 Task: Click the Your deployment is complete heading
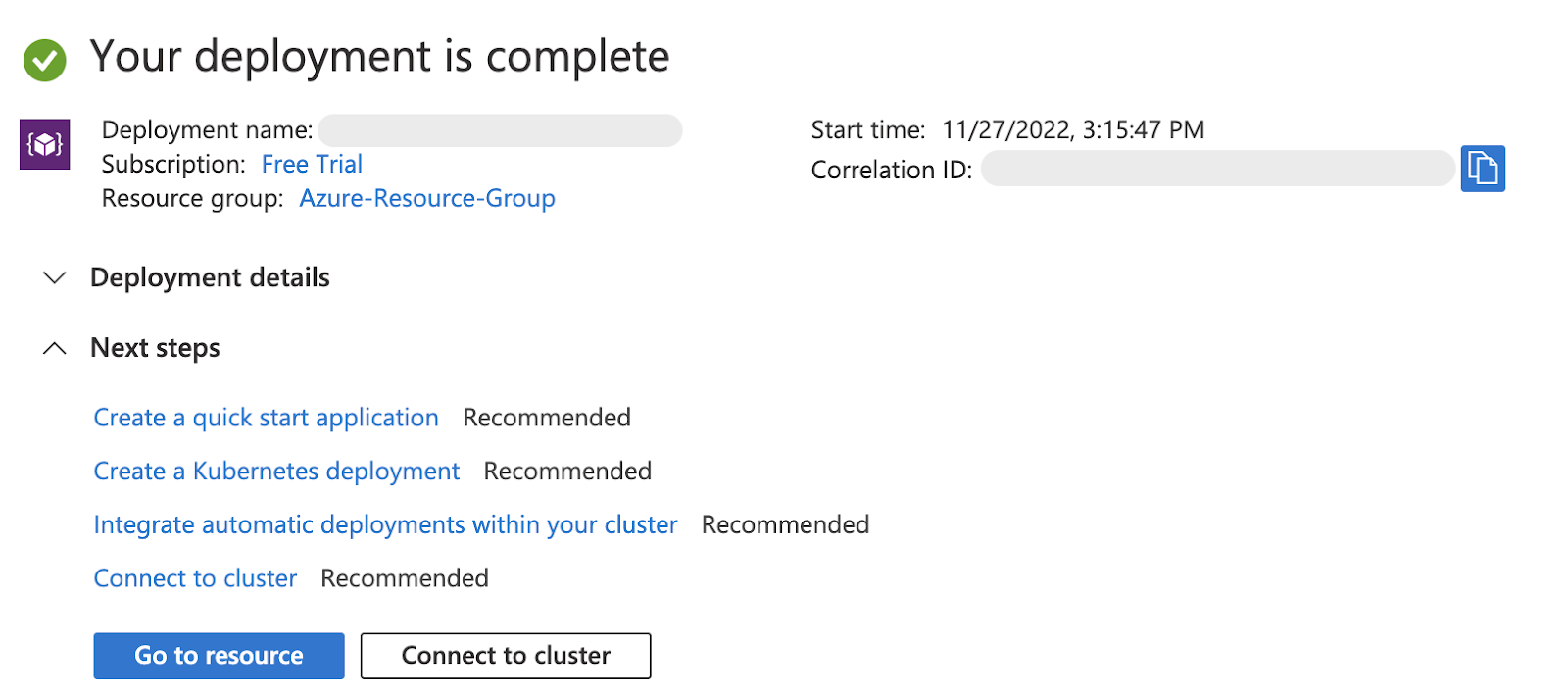(x=379, y=57)
